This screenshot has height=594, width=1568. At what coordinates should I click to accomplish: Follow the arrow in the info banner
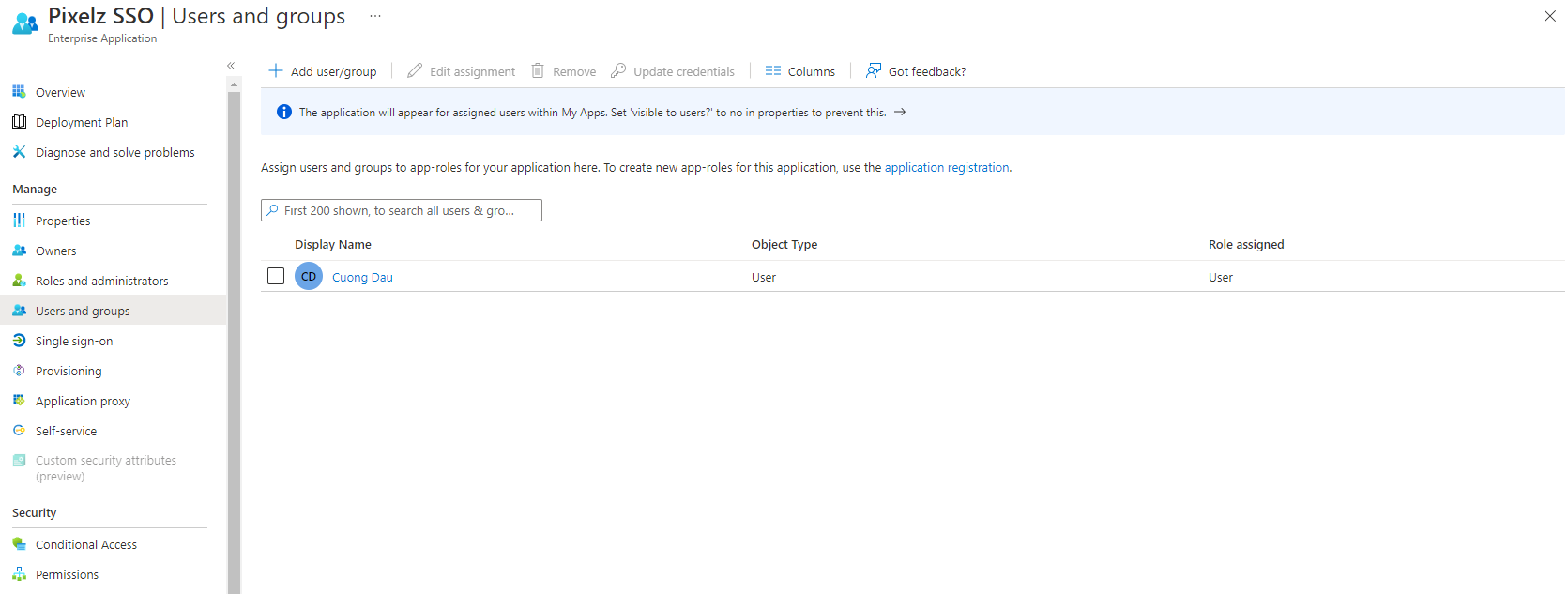900,112
